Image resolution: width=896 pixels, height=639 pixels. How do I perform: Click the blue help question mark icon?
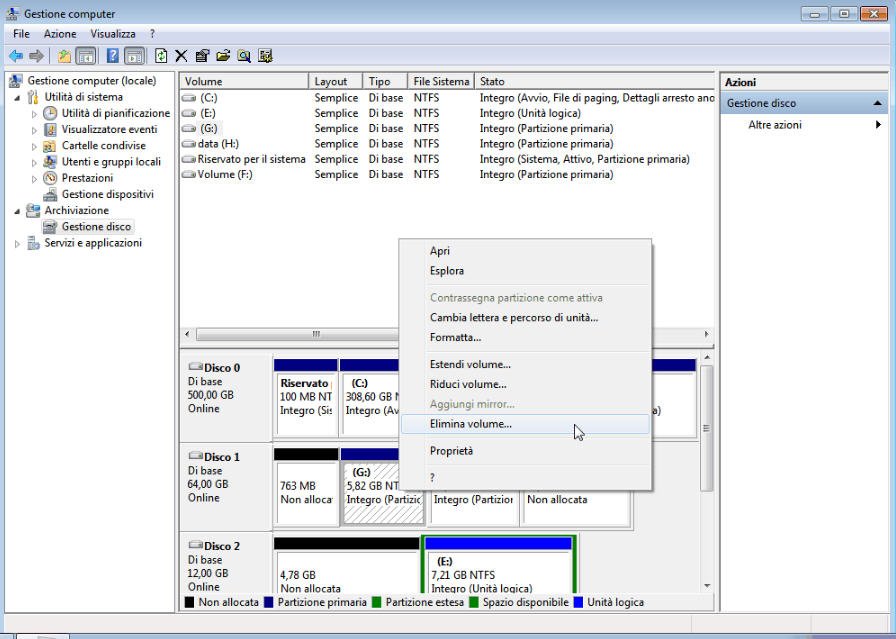coord(114,56)
